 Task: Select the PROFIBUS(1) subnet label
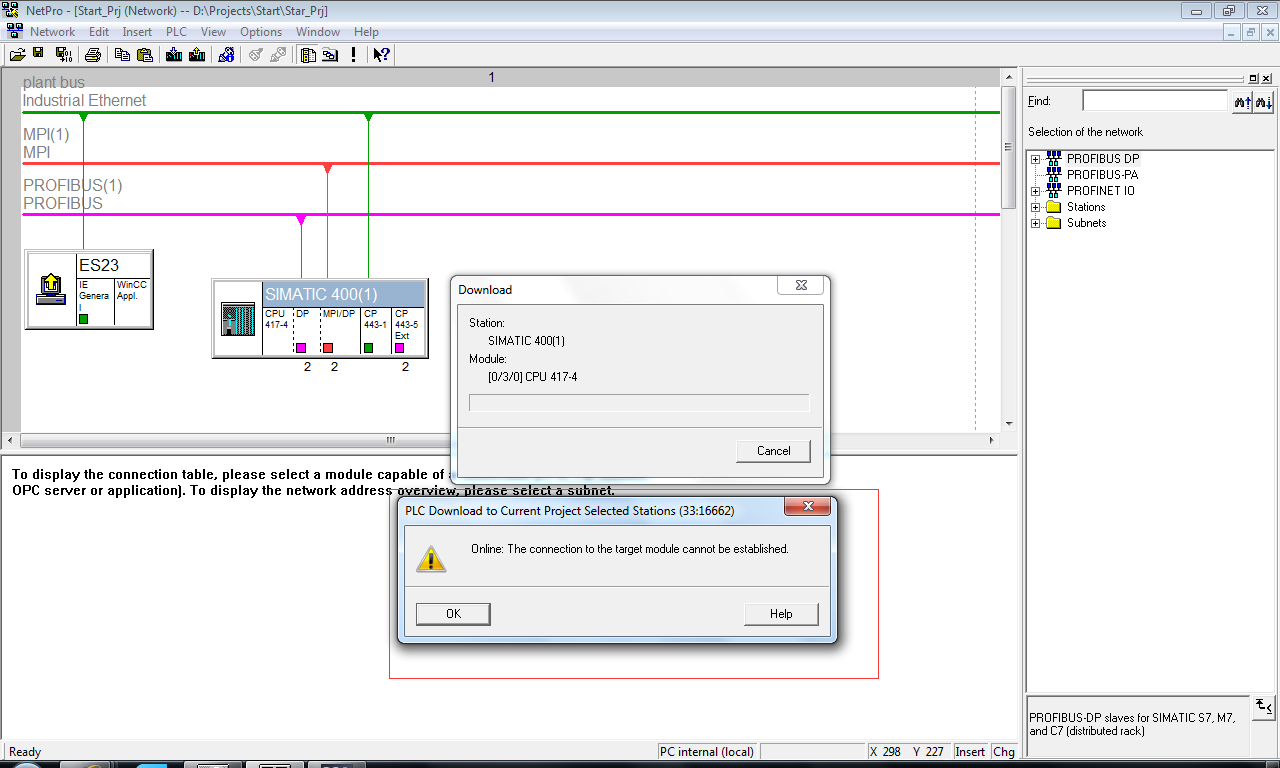pyautogui.click(x=72, y=185)
